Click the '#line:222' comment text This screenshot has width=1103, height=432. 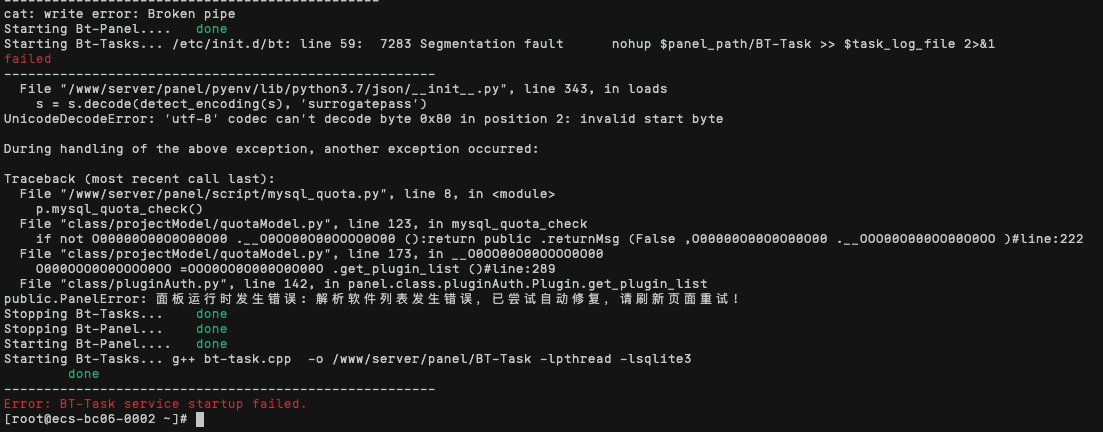1047,239
